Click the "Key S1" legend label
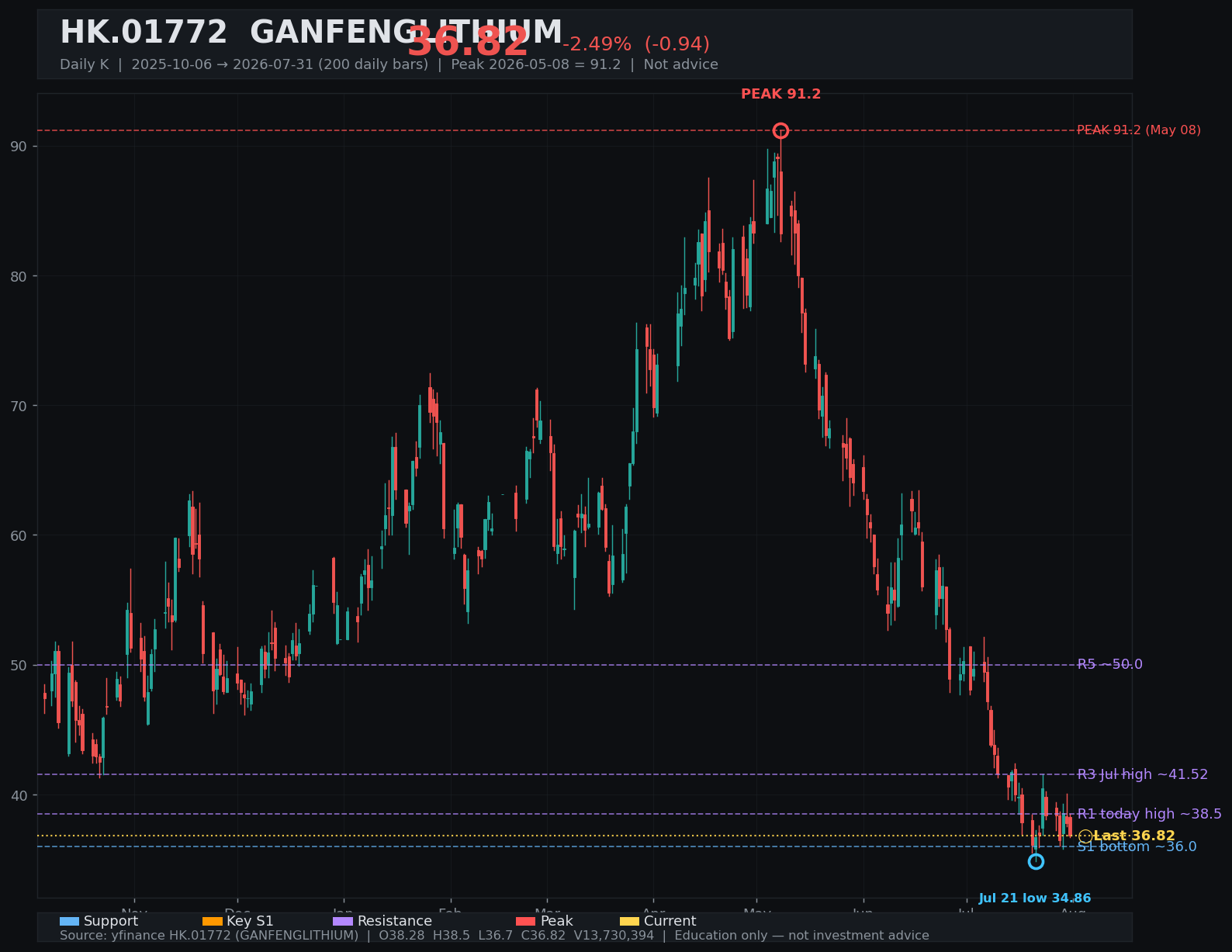 pos(250,921)
